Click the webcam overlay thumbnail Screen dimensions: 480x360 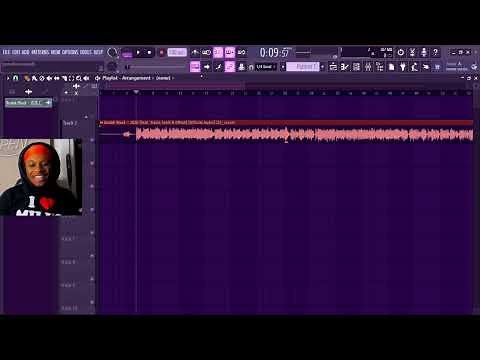point(41,177)
